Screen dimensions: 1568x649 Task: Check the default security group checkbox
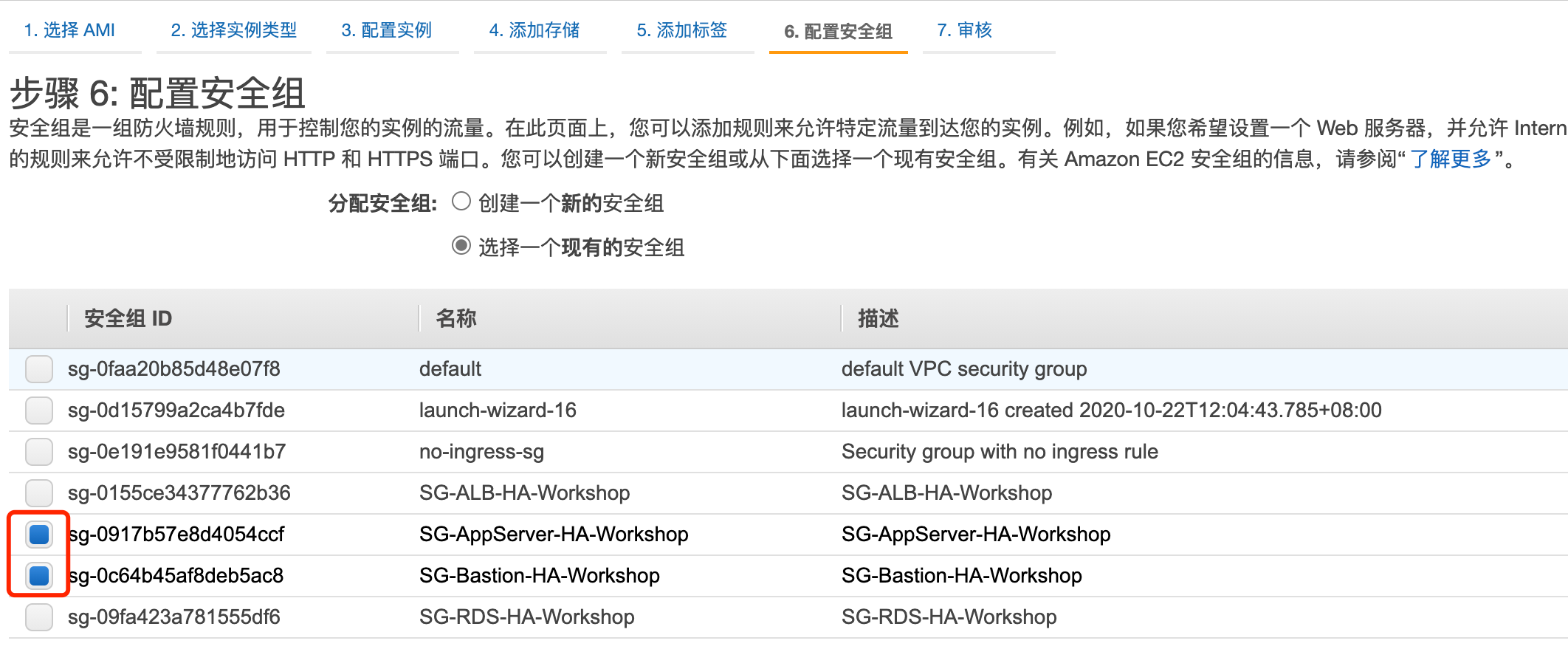(39, 369)
